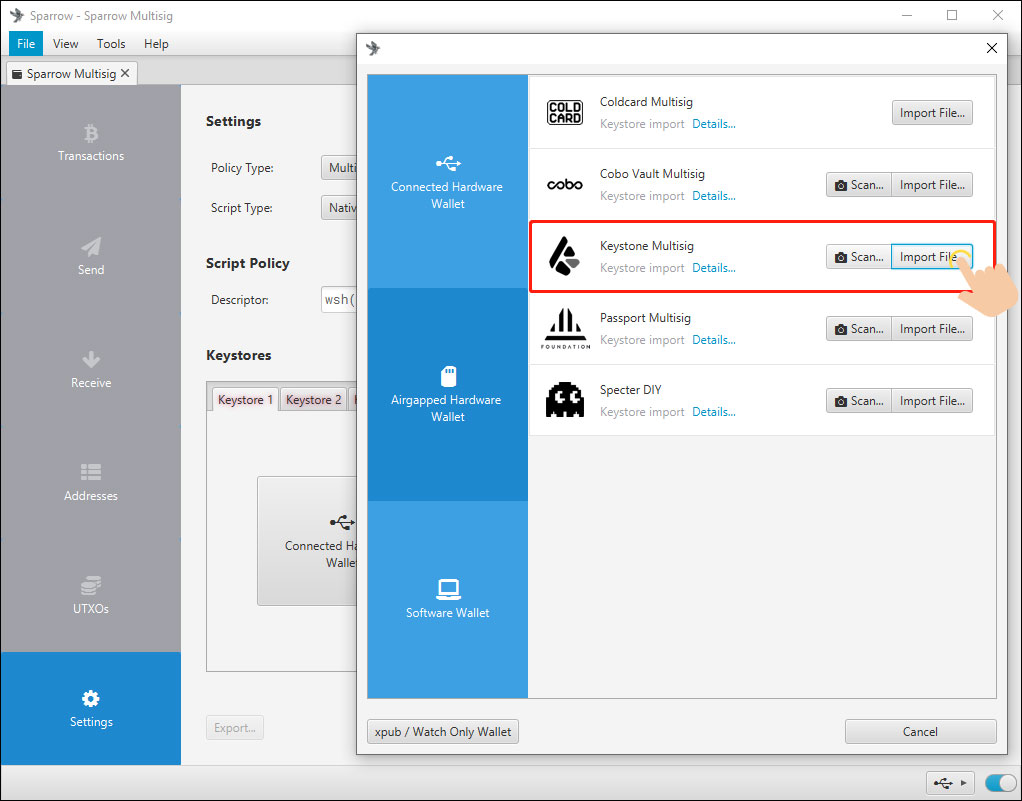Image resolution: width=1022 pixels, height=801 pixels.
Task: Open the Transactions sidebar section
Action: point(91,143)
